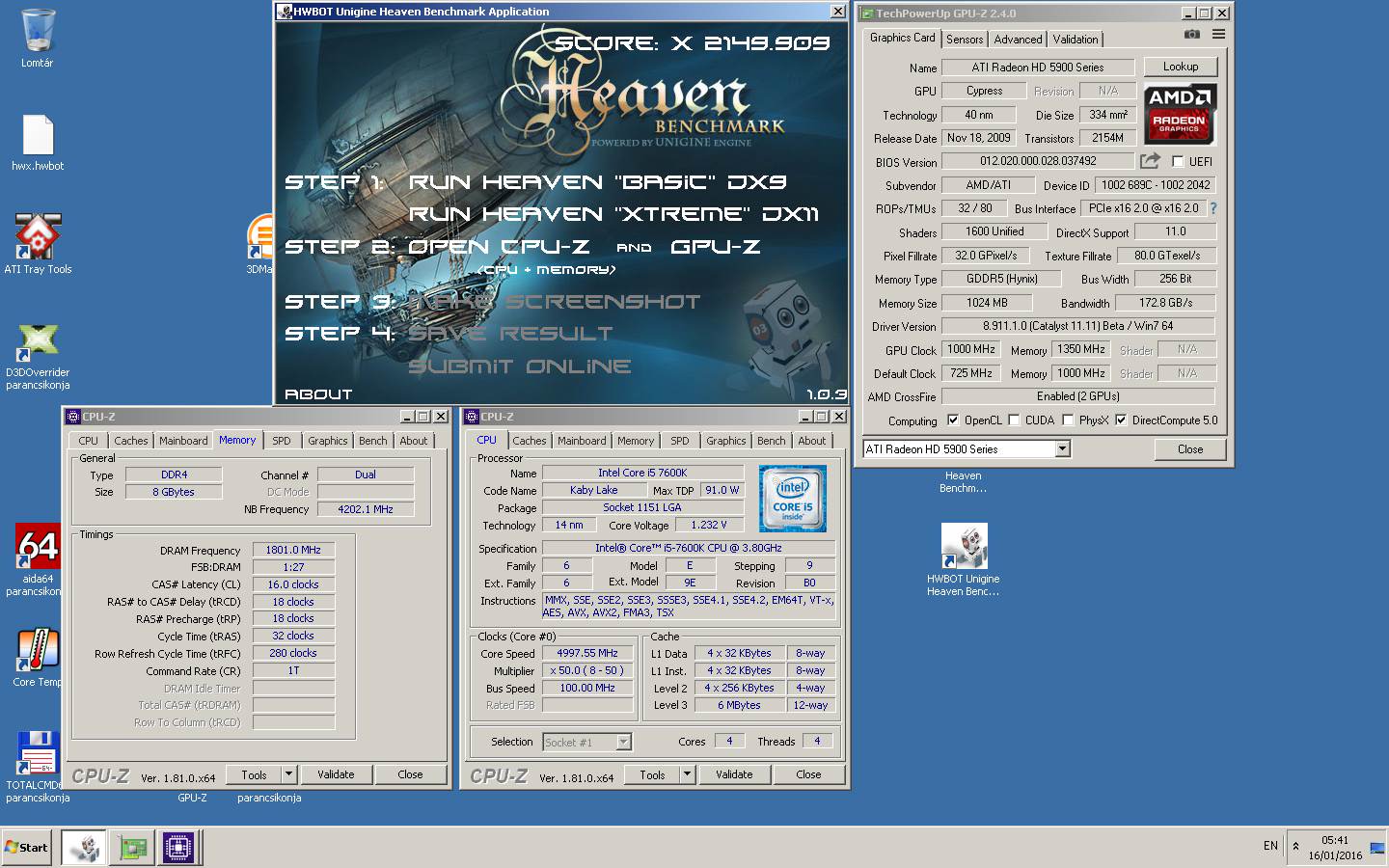The width and height of the screenshot is (1389, 868).
Task: Click Close in right CPU-Z window
Action: pyautogui.click(x=808, y=774)
